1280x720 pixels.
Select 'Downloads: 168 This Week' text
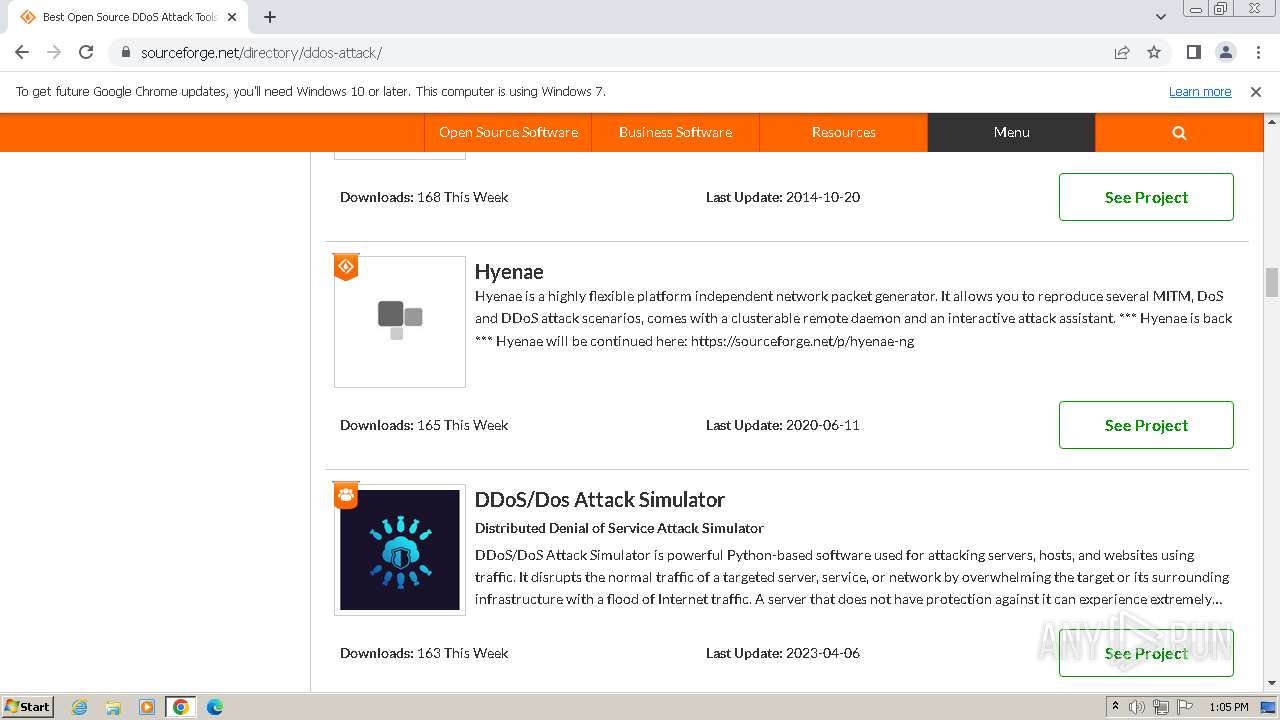coord(424,197)
